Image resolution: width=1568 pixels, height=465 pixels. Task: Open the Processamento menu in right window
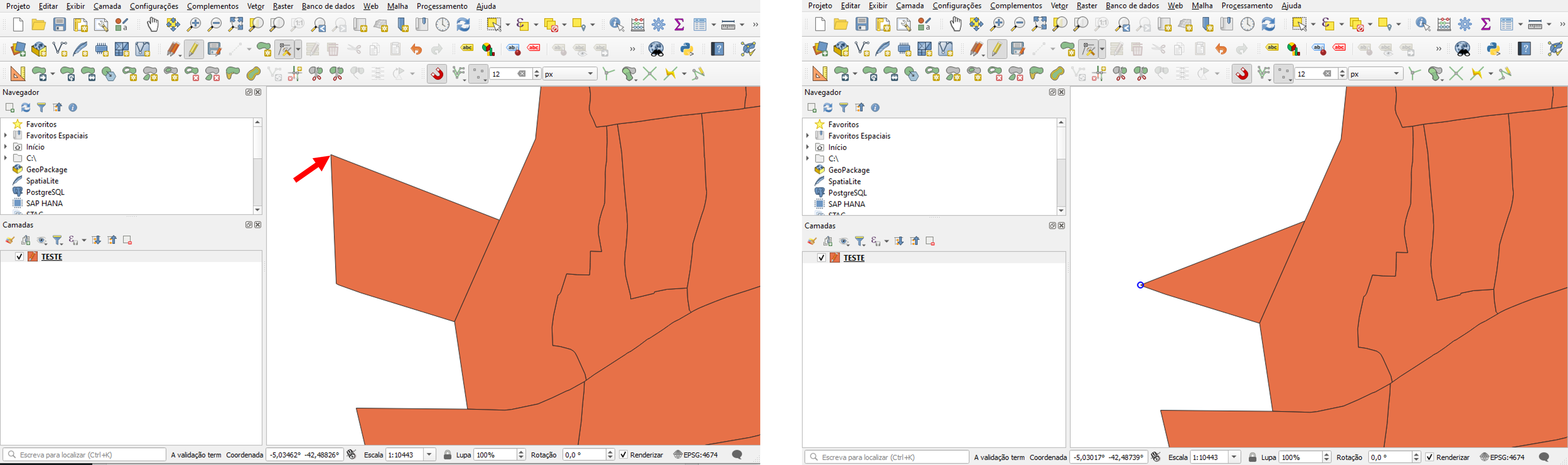[1247, 5]
